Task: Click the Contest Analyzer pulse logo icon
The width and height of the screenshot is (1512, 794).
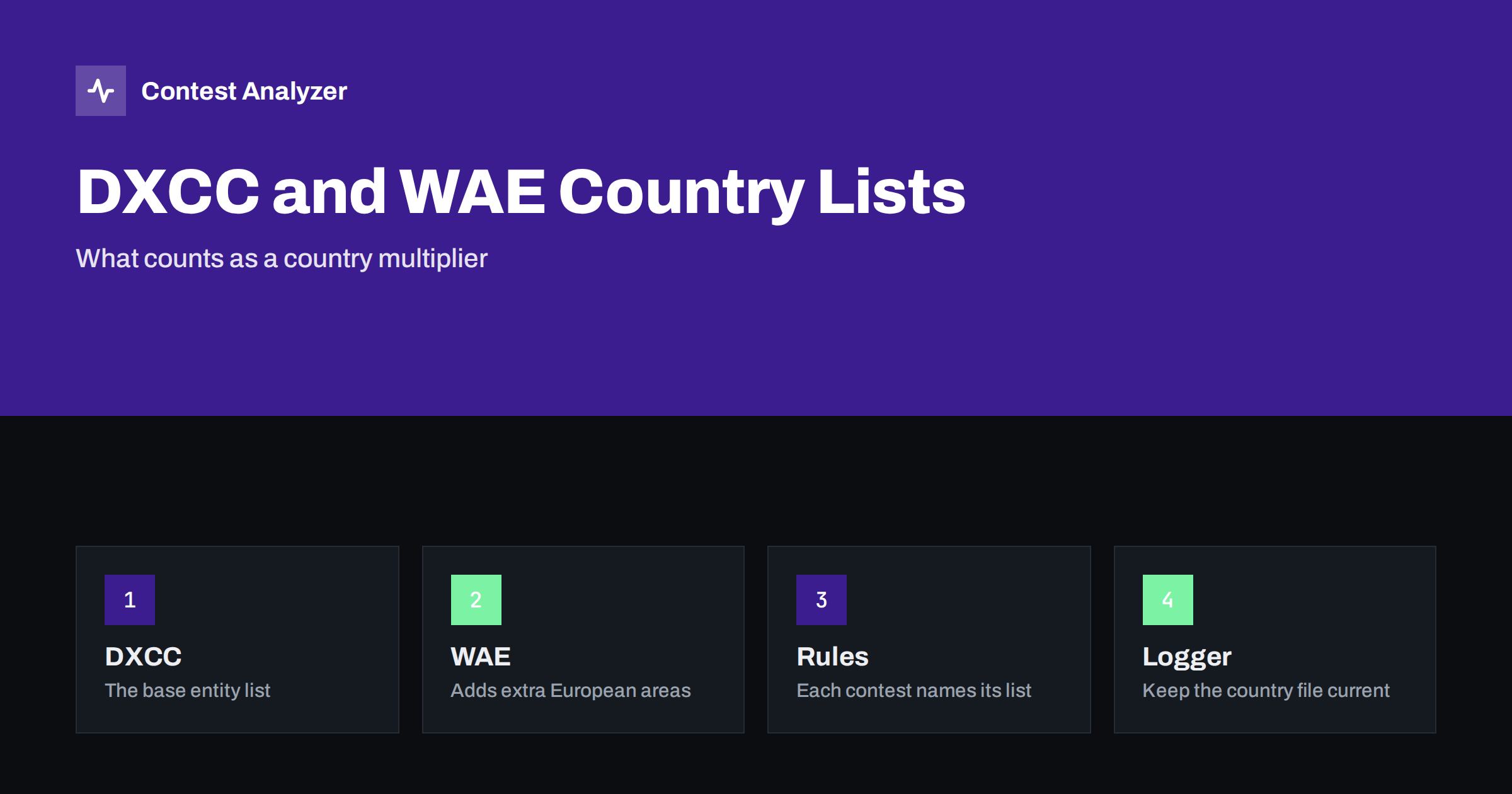Action: coord(101,91)
